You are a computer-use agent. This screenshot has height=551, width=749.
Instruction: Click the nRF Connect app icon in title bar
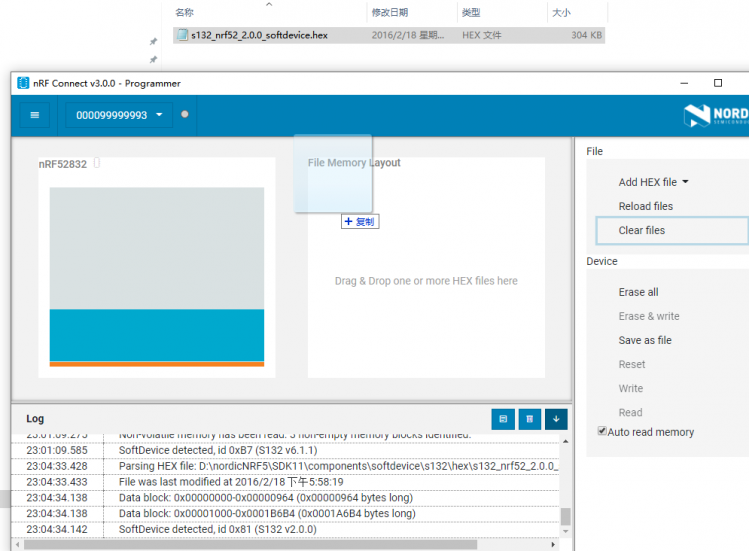point(23,83)
